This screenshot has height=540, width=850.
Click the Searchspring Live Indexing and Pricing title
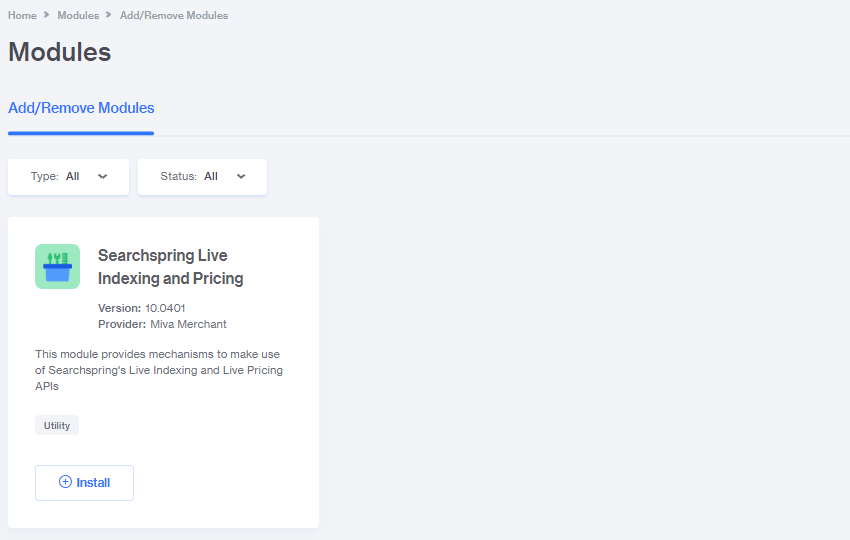coord(170,267)
